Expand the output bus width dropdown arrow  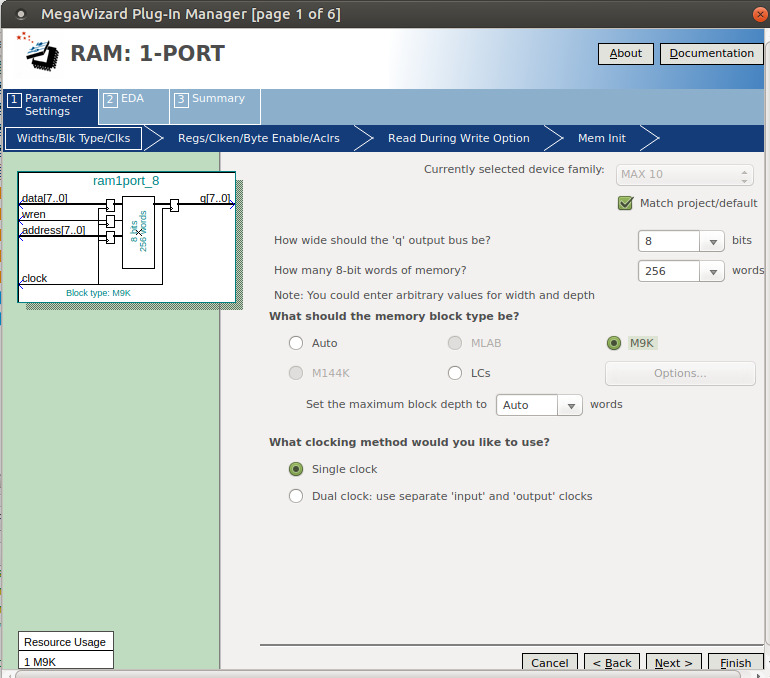[713, 241]
